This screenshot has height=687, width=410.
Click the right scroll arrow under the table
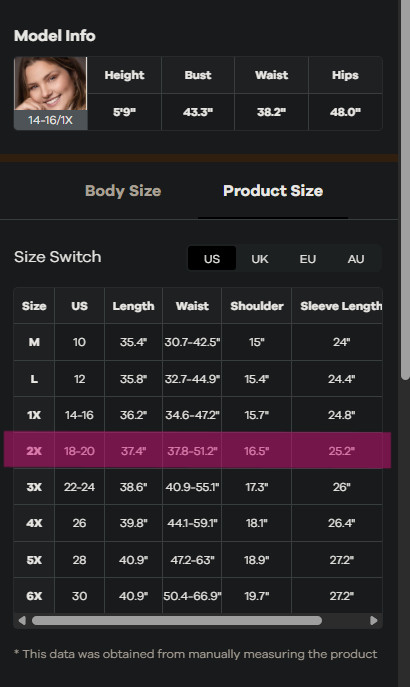click(x=374, y=620)
